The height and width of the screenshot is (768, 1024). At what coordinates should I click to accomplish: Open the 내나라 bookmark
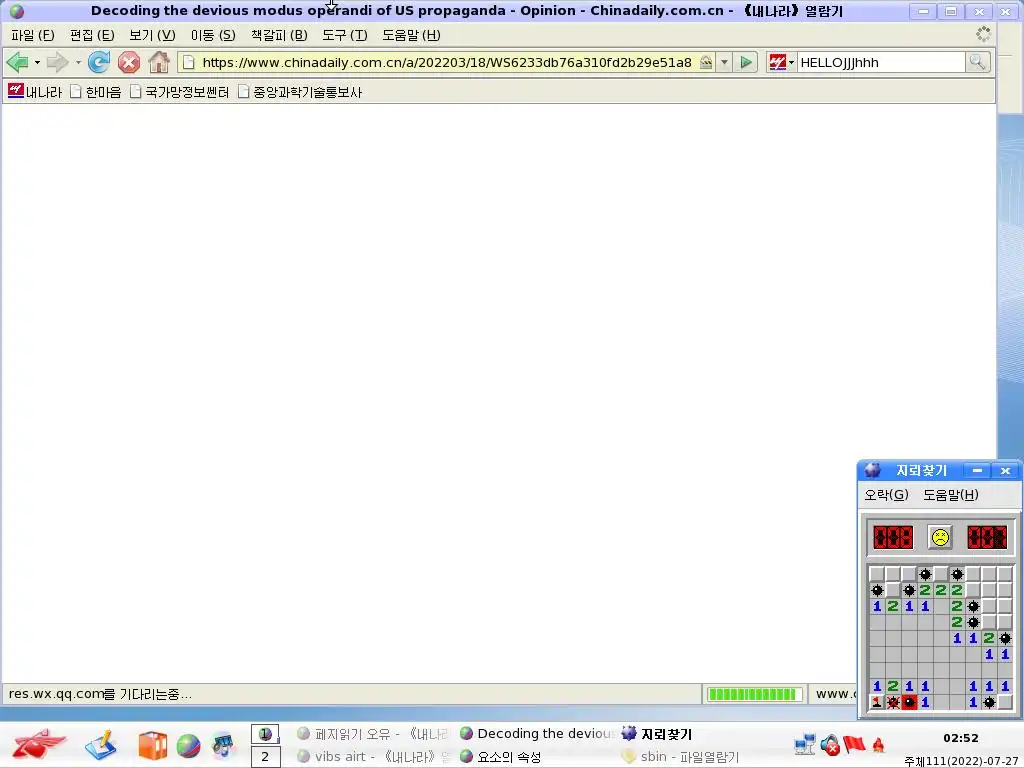pyautogui.click(x=35, y=92)
